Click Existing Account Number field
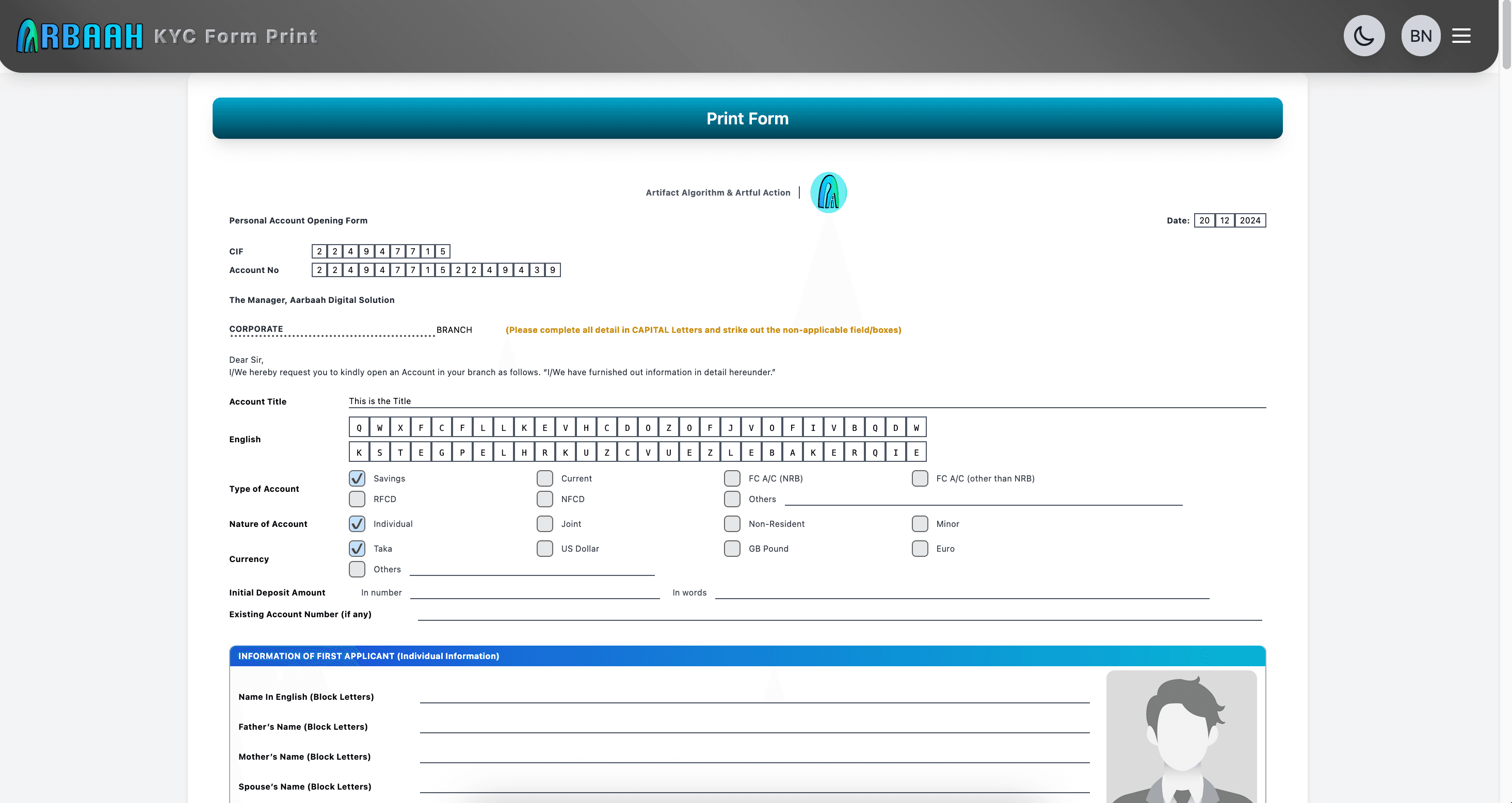Image resolution: width=1512 pixels, height=803 pixels. click(840, 614)
